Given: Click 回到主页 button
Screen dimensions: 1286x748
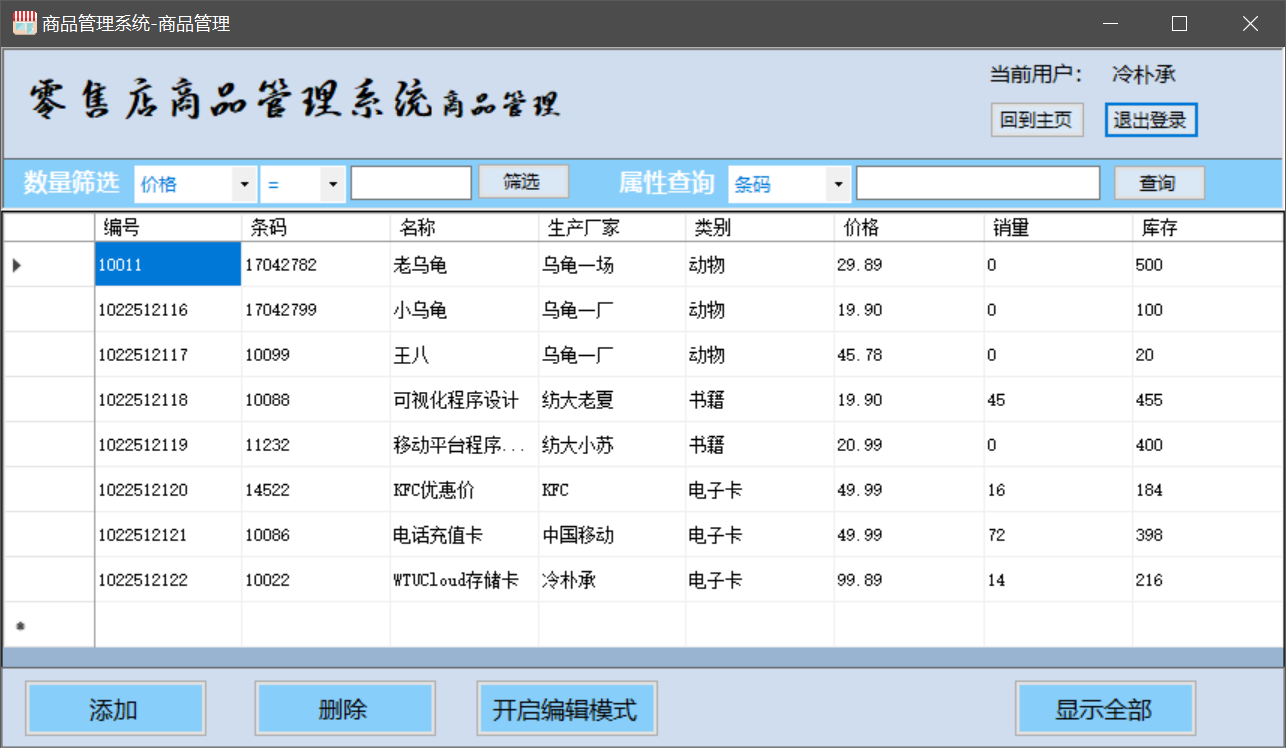Looking at the screenshot, I should pyautogui.click(x=1037, y=120).
